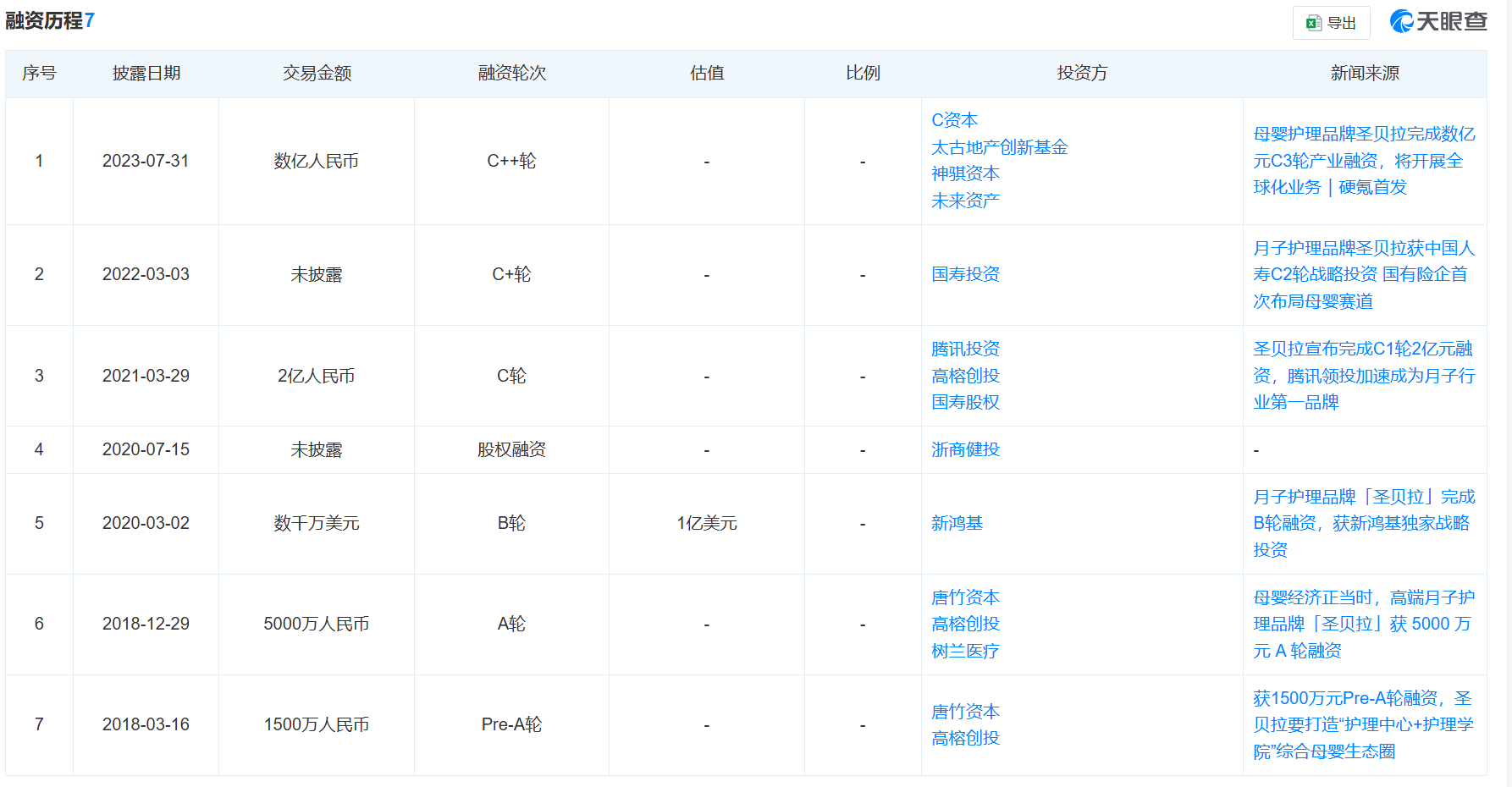The image size is (1512, 787).
Task: Open investor link 新鸿基
Action: pos(957,523)
